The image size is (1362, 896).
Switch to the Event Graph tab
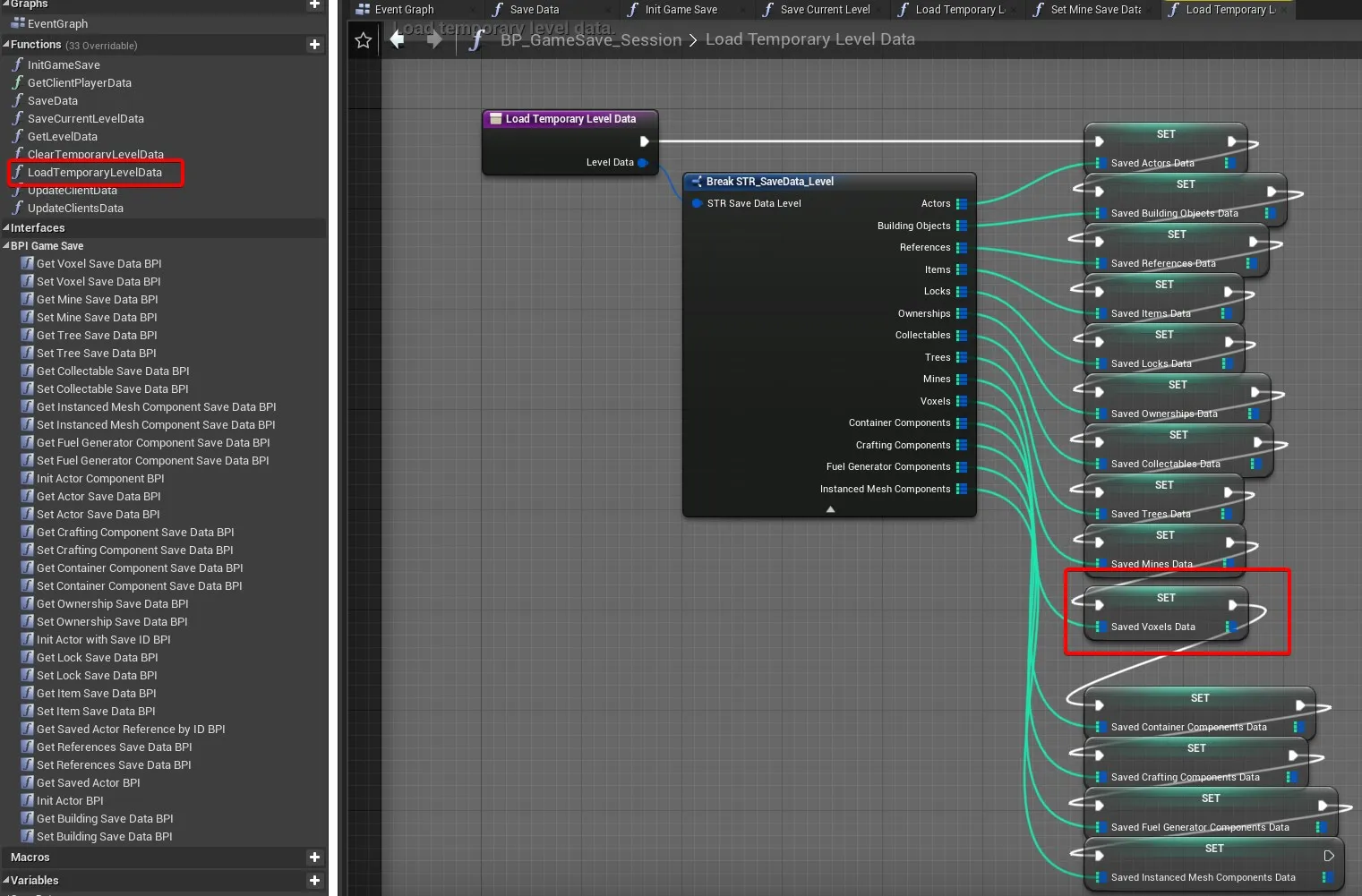click(x=403, y=10)
